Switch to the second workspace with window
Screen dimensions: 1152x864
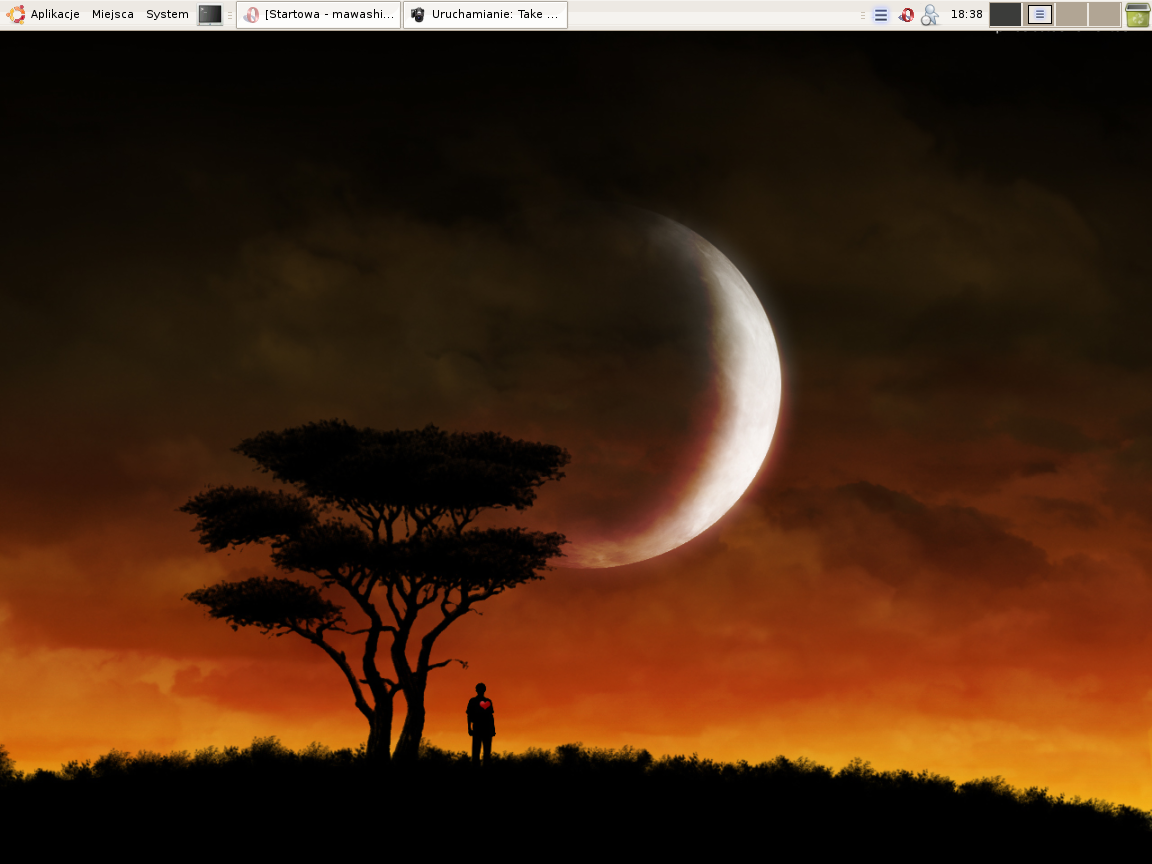point(1038,15)
